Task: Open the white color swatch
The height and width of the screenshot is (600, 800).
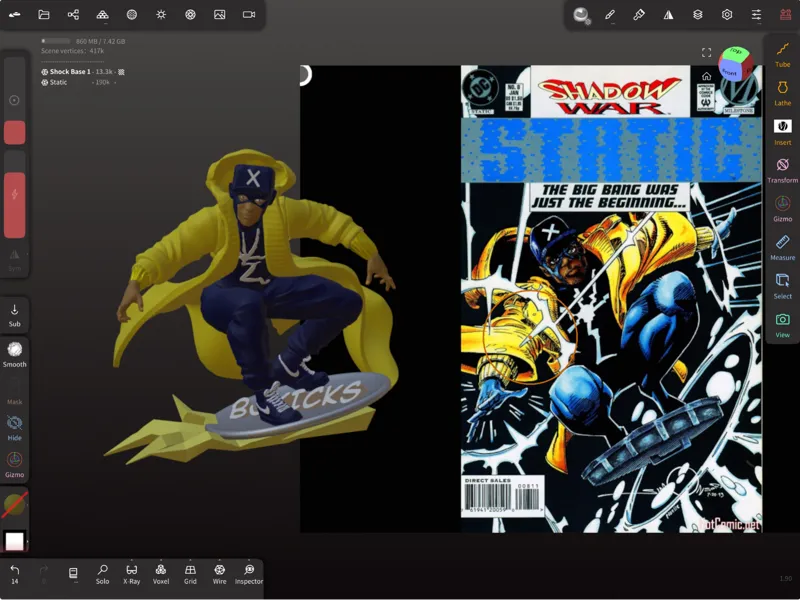Action: tap(14, 541)
